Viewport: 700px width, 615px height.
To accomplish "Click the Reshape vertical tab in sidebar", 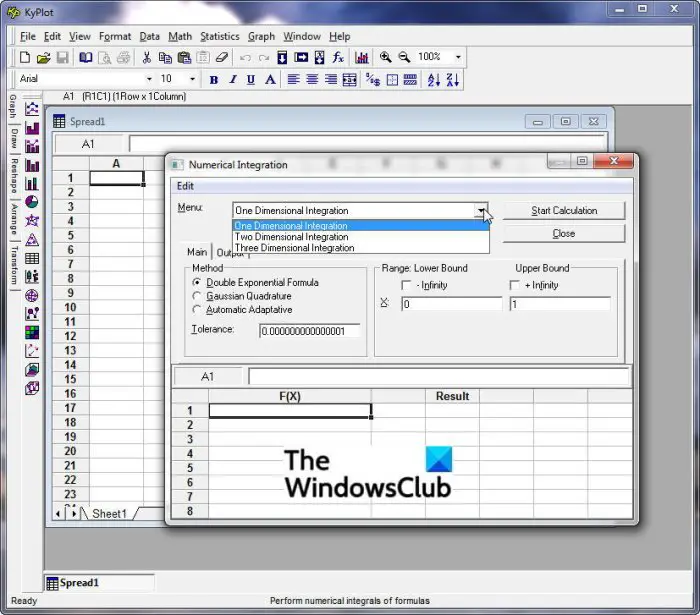I will pyautogui.click(x=14, y=175).
